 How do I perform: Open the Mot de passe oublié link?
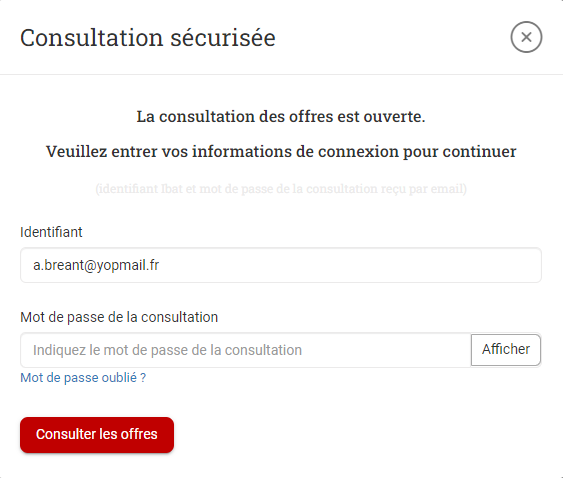[x=83, y=378]
